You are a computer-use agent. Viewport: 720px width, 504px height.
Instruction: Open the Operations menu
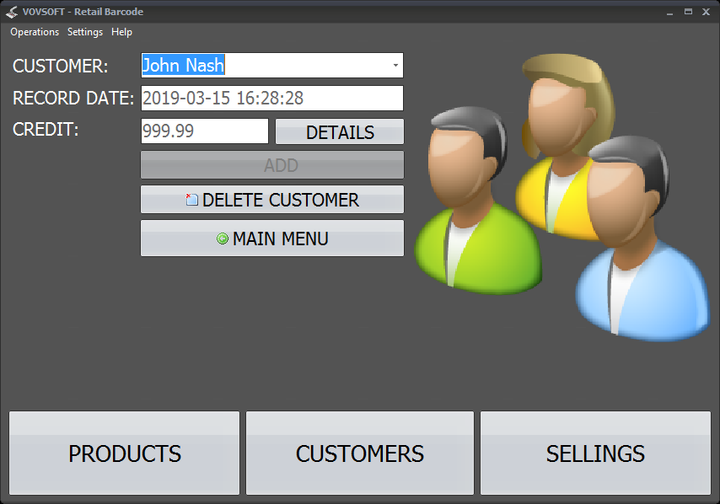coord(34,32)
